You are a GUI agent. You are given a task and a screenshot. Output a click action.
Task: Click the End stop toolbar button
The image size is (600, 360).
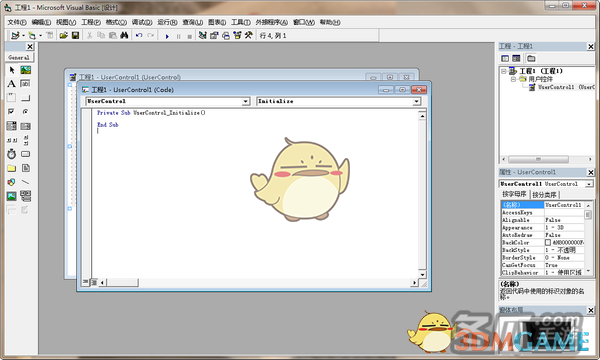pyautogui.click(x=189, y=36)
